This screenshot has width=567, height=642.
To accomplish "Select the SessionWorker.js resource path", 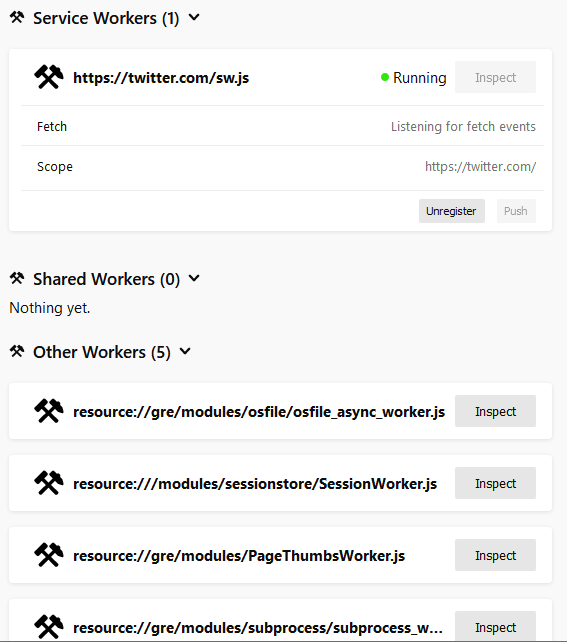I will point(255,484).
